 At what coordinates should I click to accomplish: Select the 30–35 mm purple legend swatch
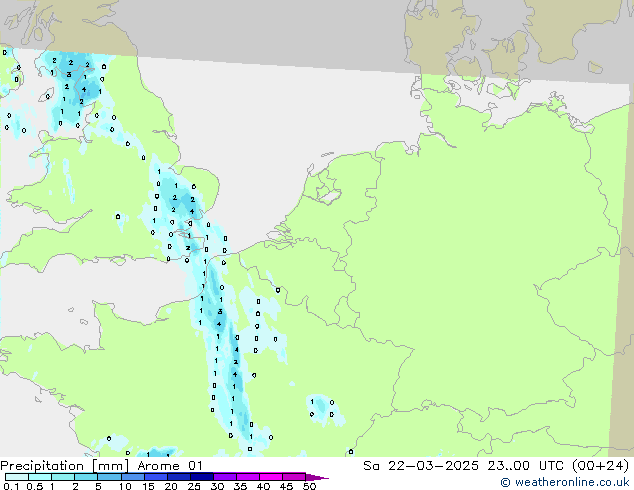click(224, 477)
